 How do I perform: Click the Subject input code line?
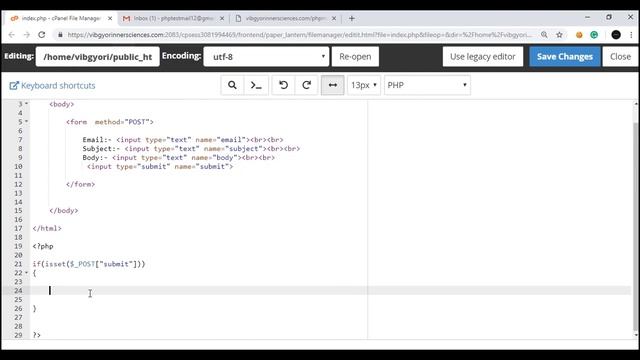coord(191,149)
